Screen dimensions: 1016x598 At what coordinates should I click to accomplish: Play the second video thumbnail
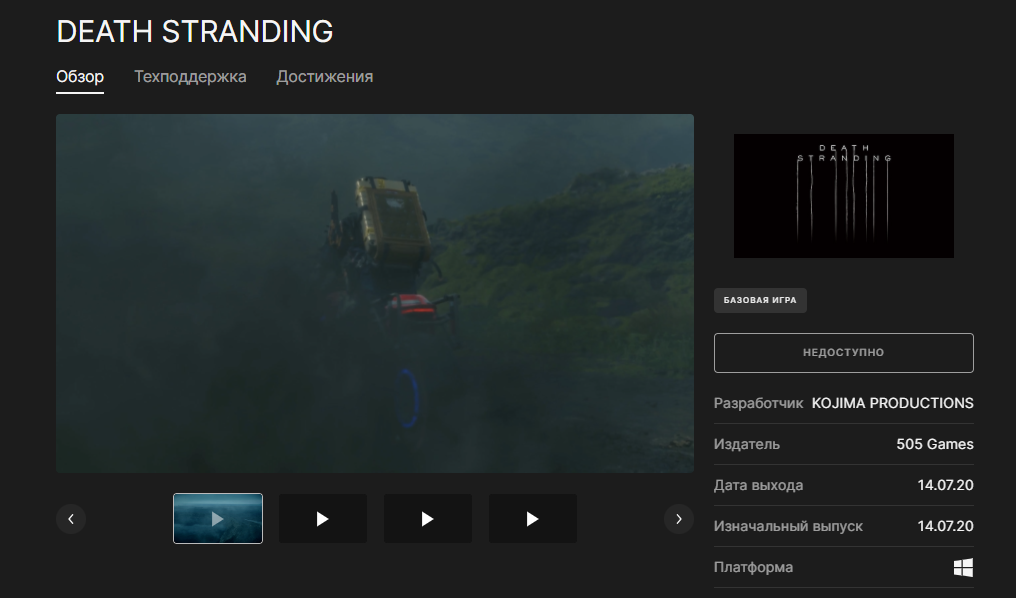[x=323, y=518]
